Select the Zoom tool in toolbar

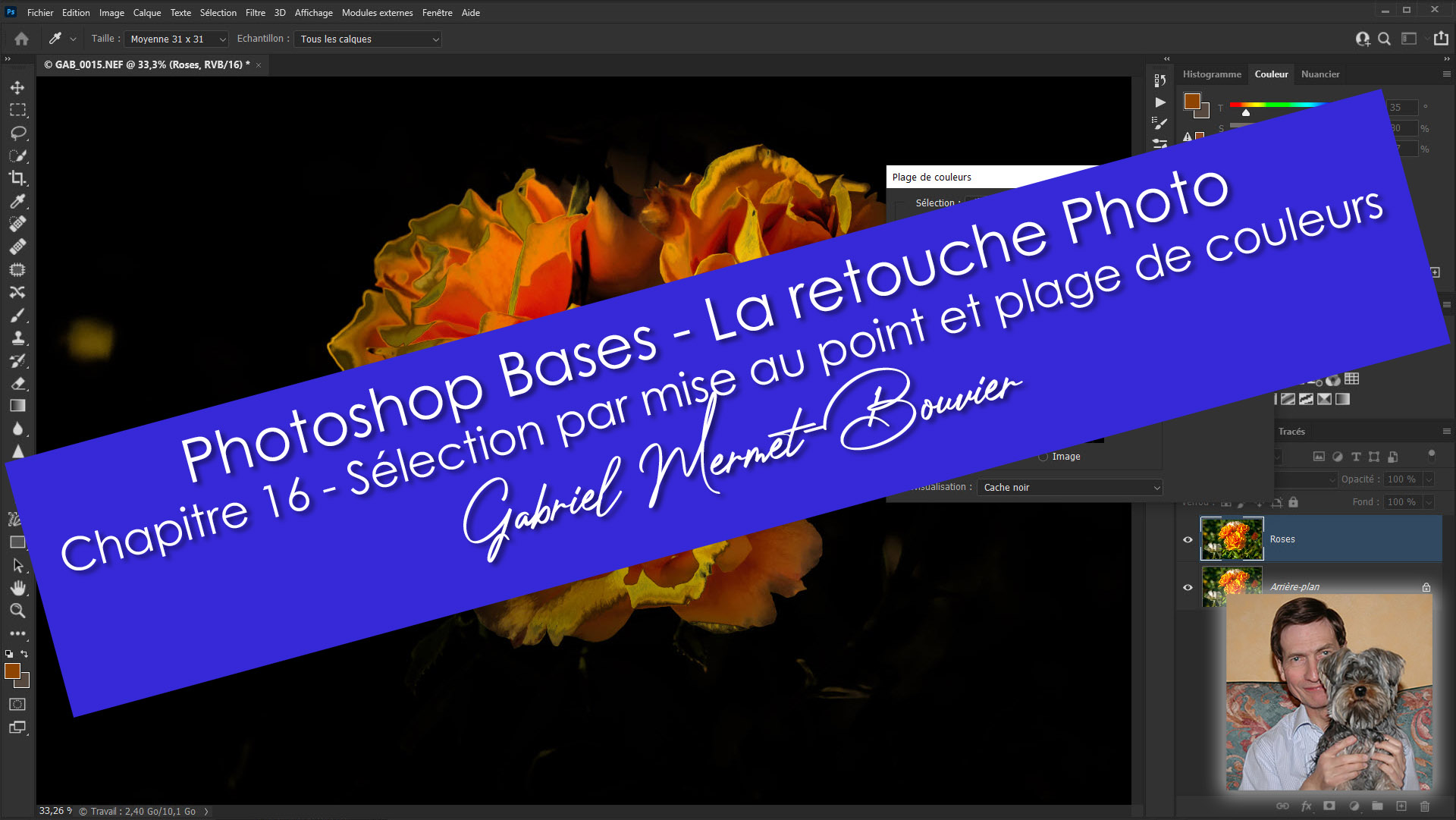[x=17, y=611]
